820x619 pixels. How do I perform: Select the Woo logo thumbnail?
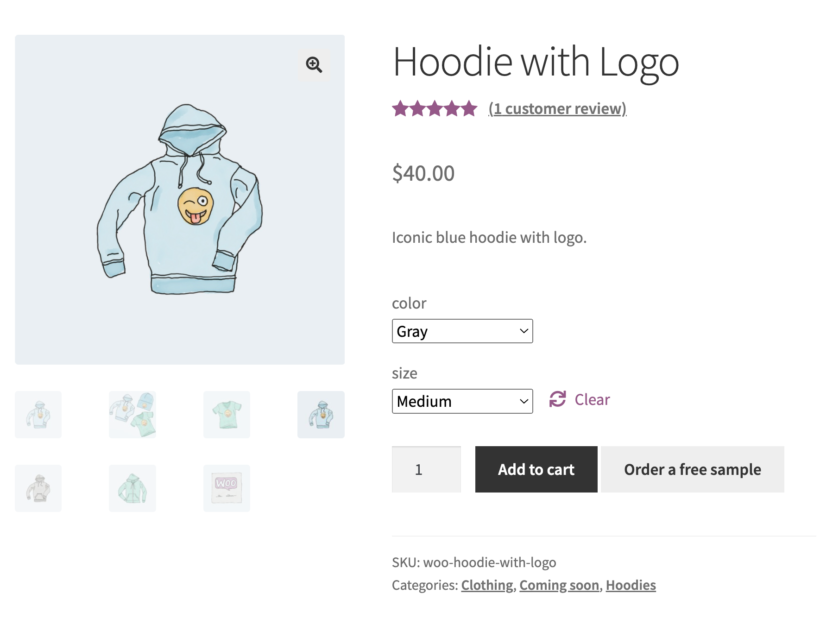click(x=226, y=488)
